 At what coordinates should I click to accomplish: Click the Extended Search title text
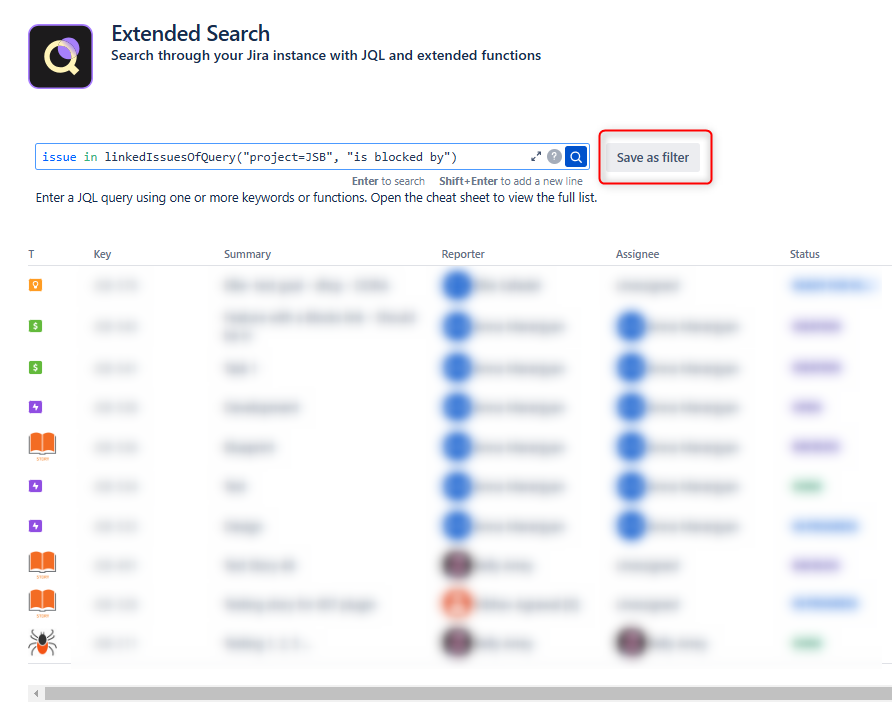[190, 34]
